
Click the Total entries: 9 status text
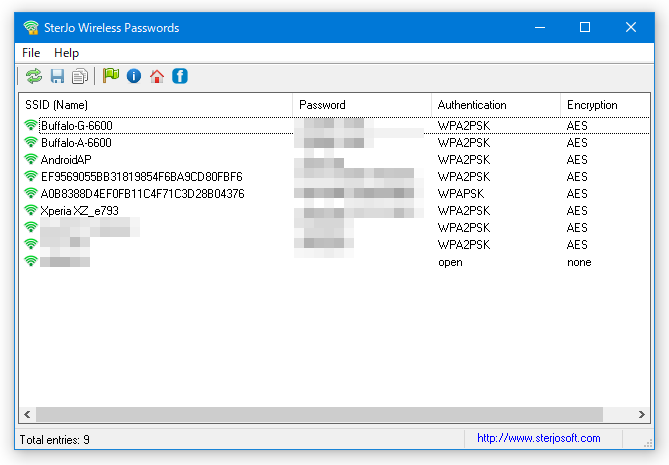(x=55, y=440)
